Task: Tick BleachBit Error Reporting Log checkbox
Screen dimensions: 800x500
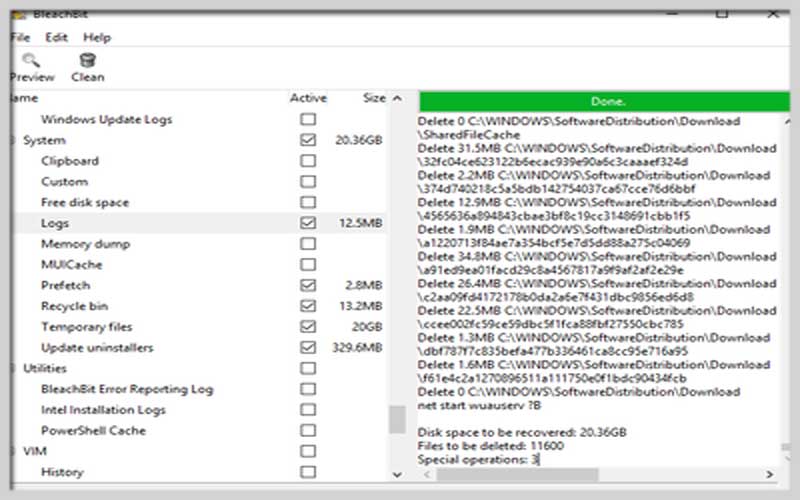Action: coord(308,389)
